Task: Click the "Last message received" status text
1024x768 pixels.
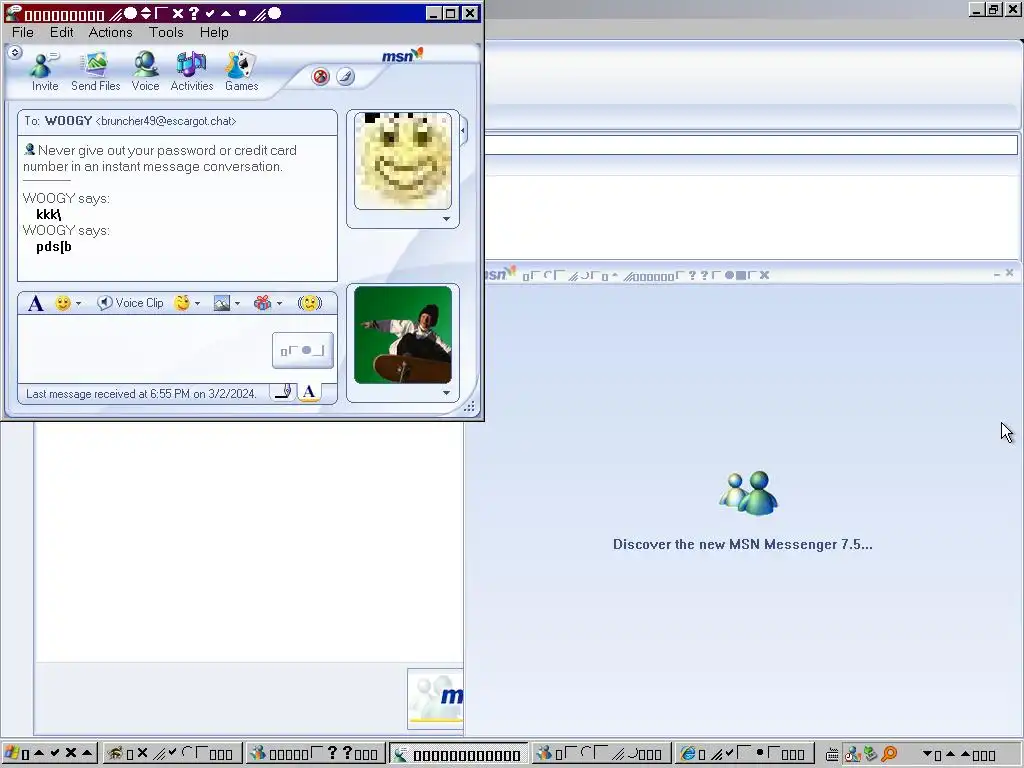Action: (141, 394)
